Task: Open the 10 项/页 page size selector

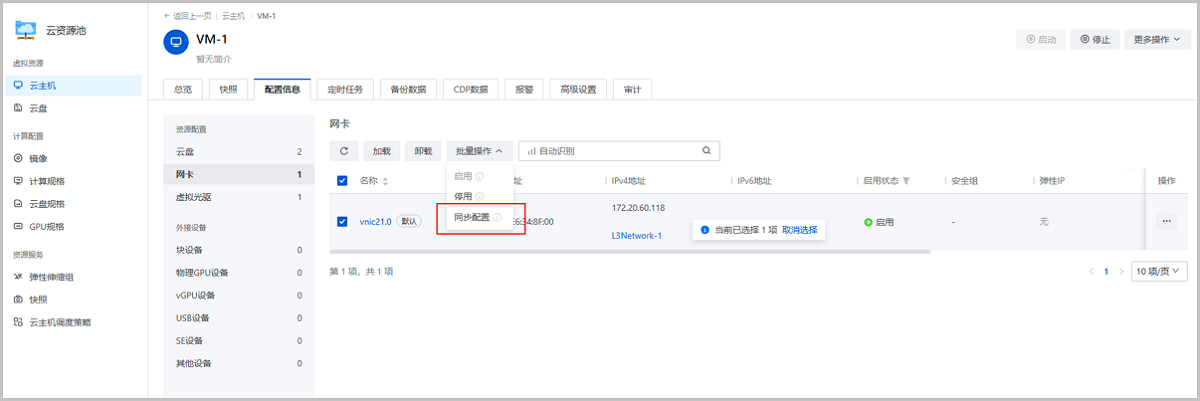Action: [1160, 271]
